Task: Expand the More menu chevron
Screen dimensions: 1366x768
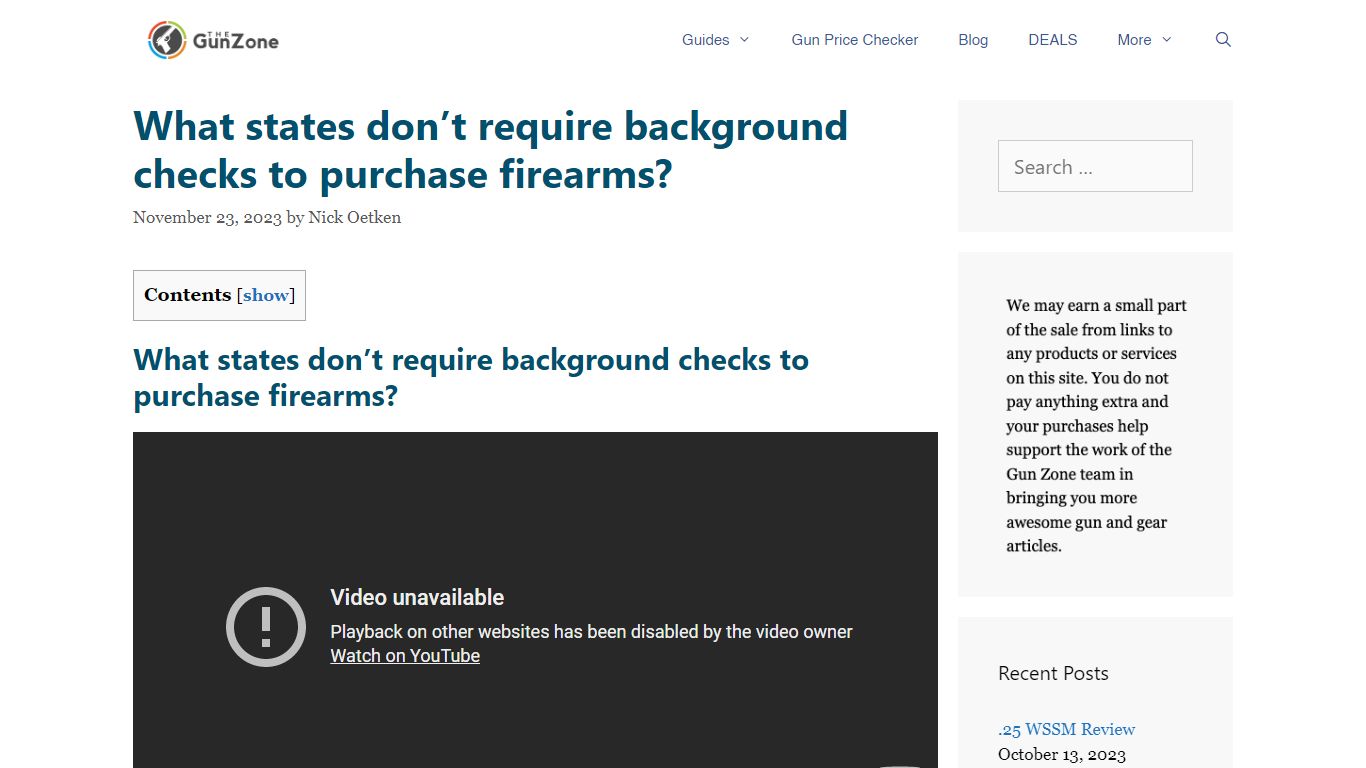Action: click(x=1166, y=40)
